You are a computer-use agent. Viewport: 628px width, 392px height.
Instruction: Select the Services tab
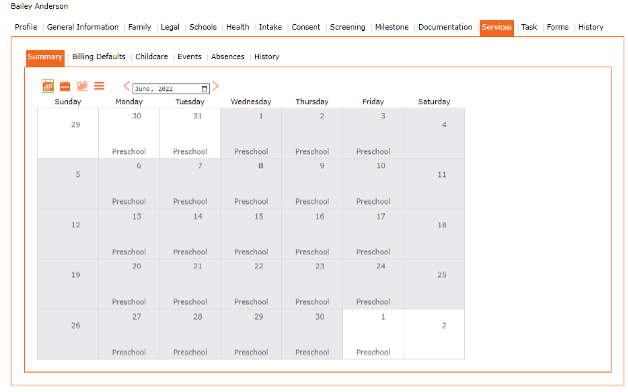[497, 28]
